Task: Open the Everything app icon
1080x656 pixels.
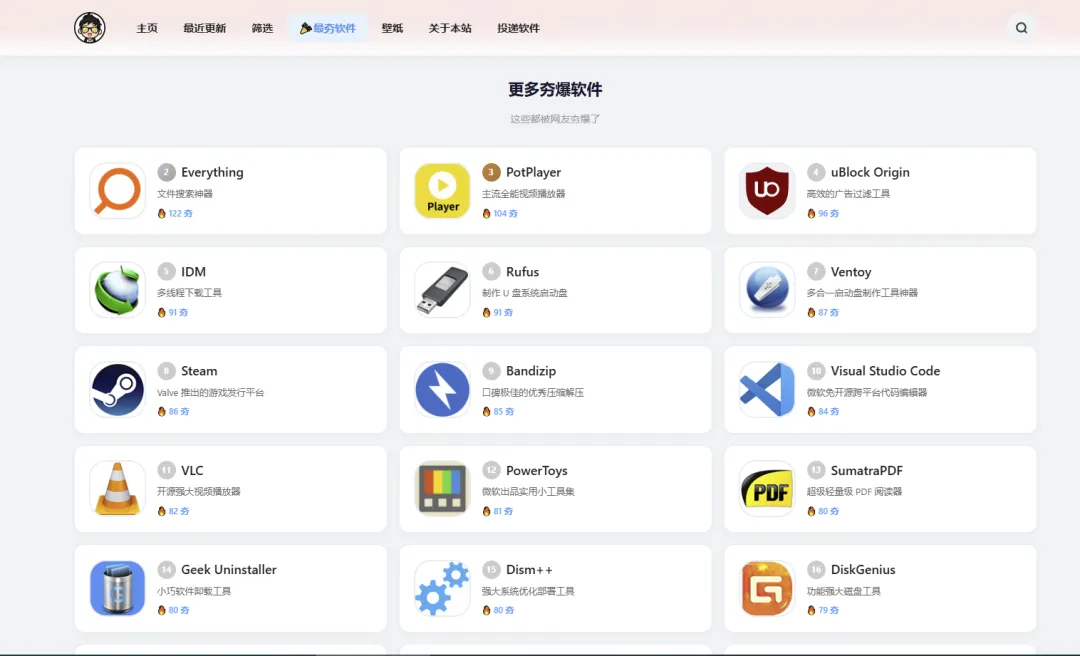Action: pyautogui.click(x=117, y=190)
